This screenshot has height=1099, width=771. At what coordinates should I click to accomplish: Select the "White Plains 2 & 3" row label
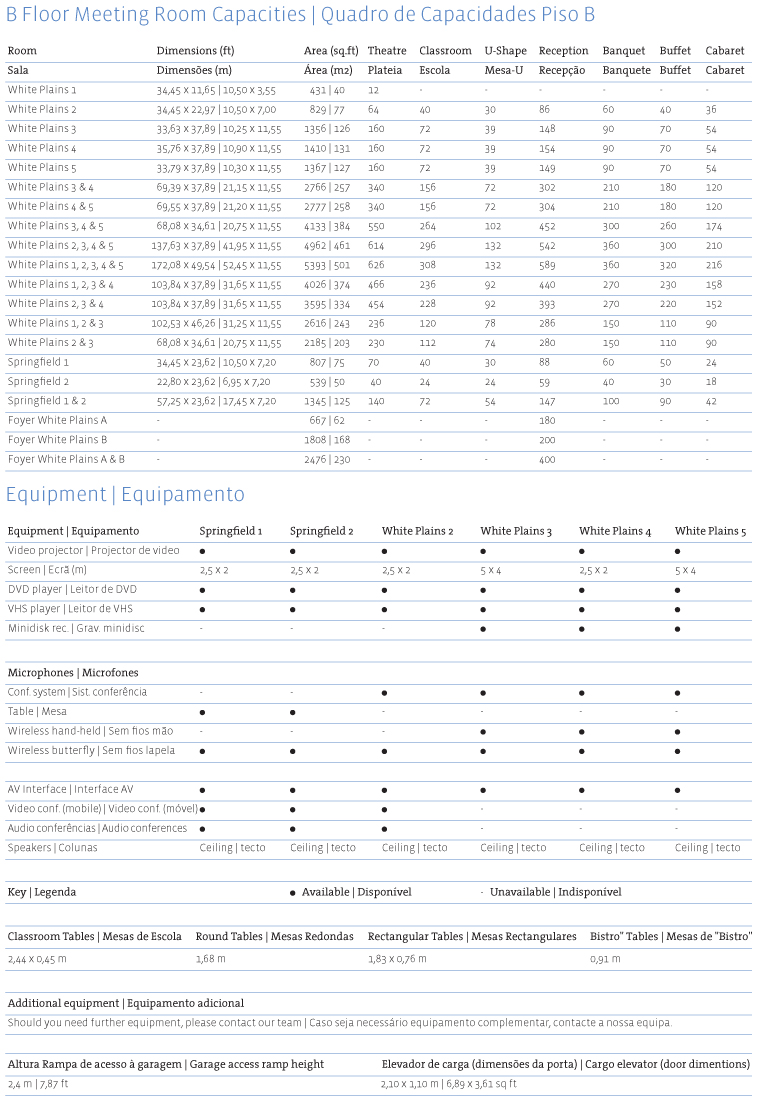[50, 343]
